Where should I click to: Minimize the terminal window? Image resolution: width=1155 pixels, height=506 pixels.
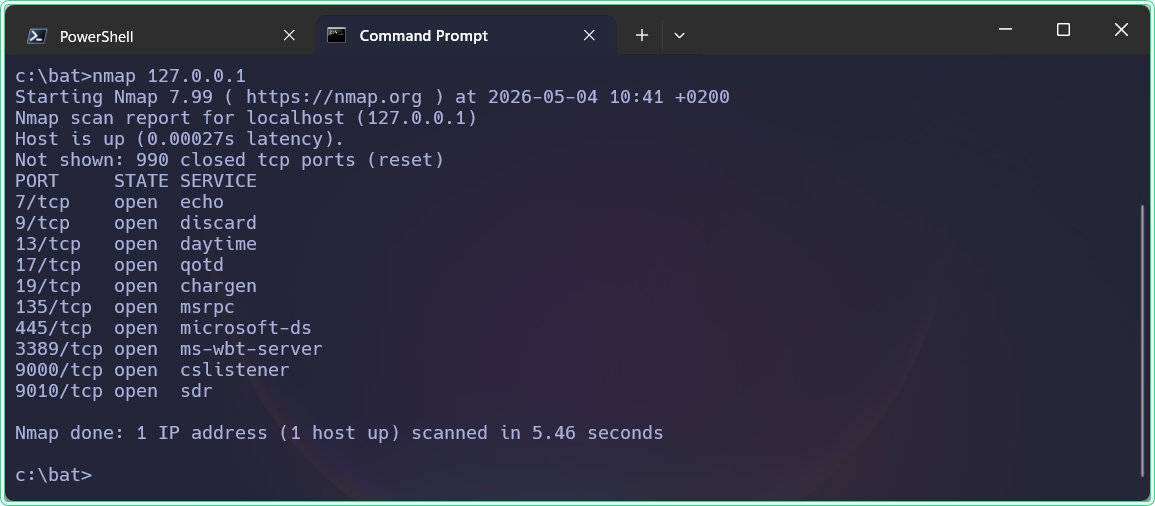[x=1006, y=29]
